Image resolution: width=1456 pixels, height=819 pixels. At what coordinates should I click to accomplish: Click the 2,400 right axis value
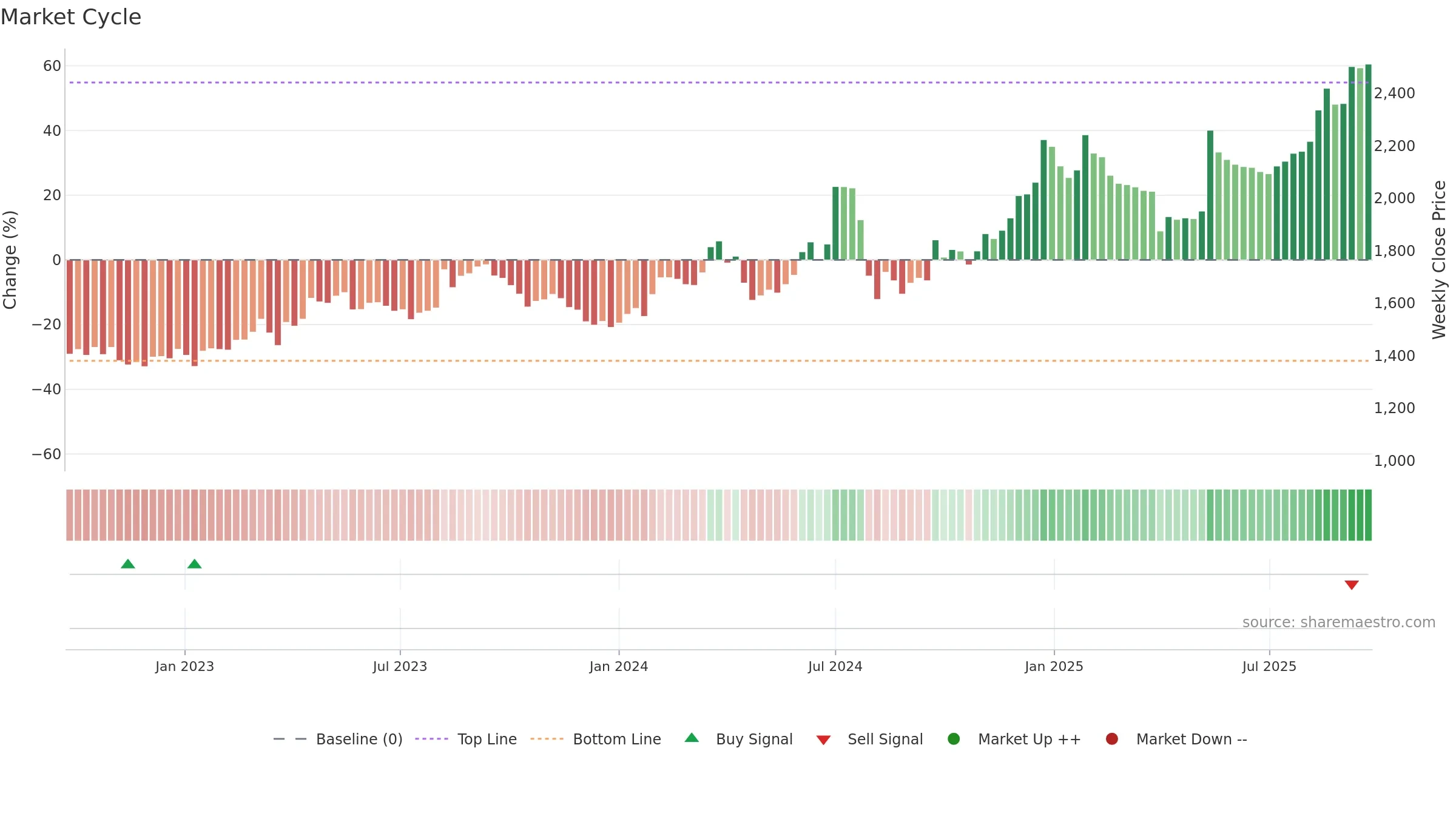click(1394, 93)
